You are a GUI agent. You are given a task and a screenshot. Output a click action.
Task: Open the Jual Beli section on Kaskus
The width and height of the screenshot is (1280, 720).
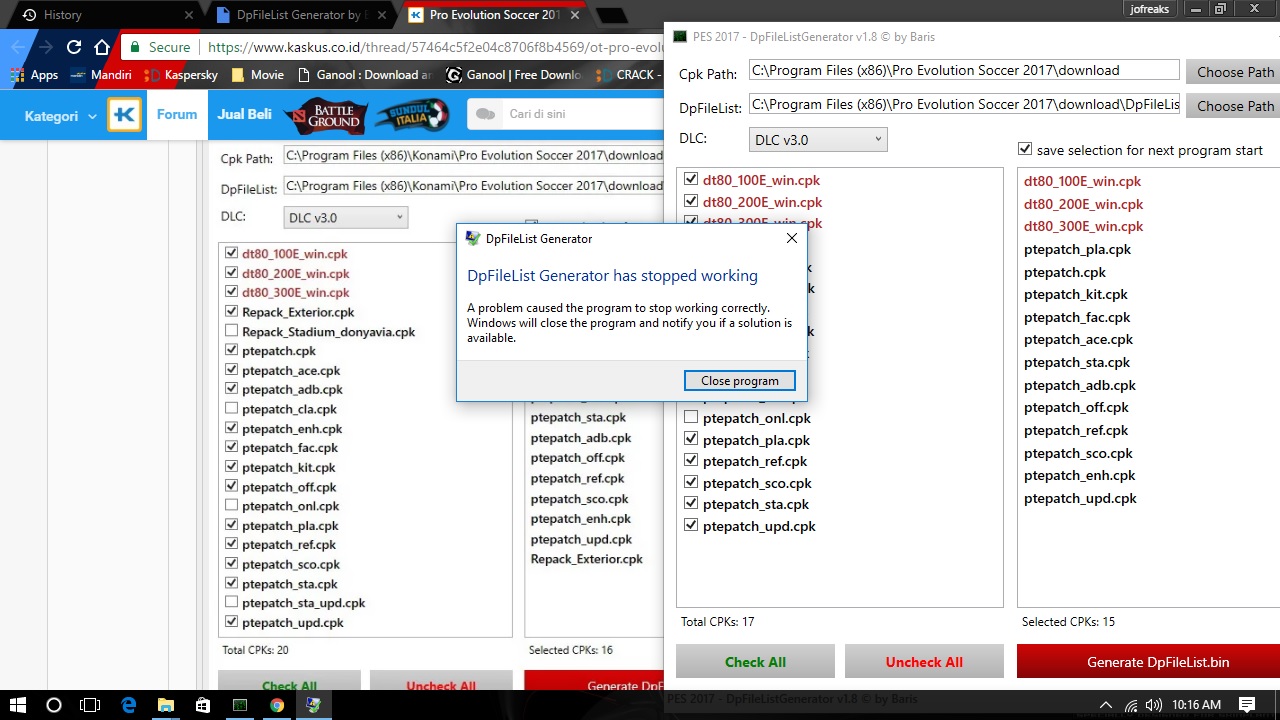[244, 114]
